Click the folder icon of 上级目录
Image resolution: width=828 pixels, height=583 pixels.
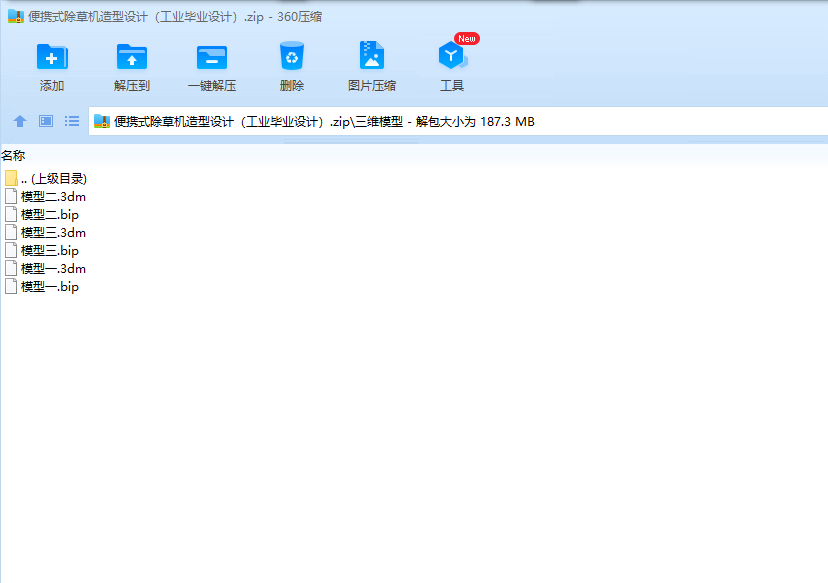coord(11,178)
